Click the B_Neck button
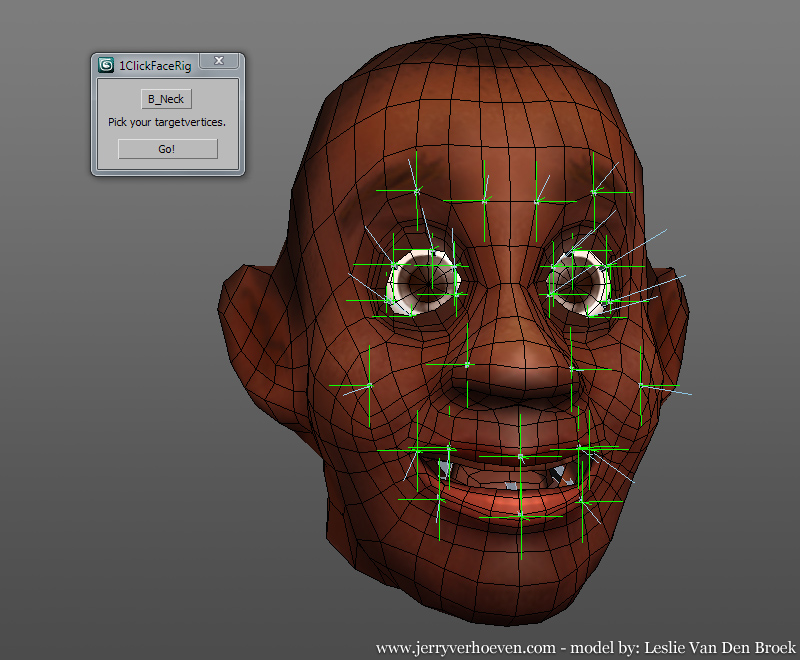800x660 pixels. tap(166, 99)
